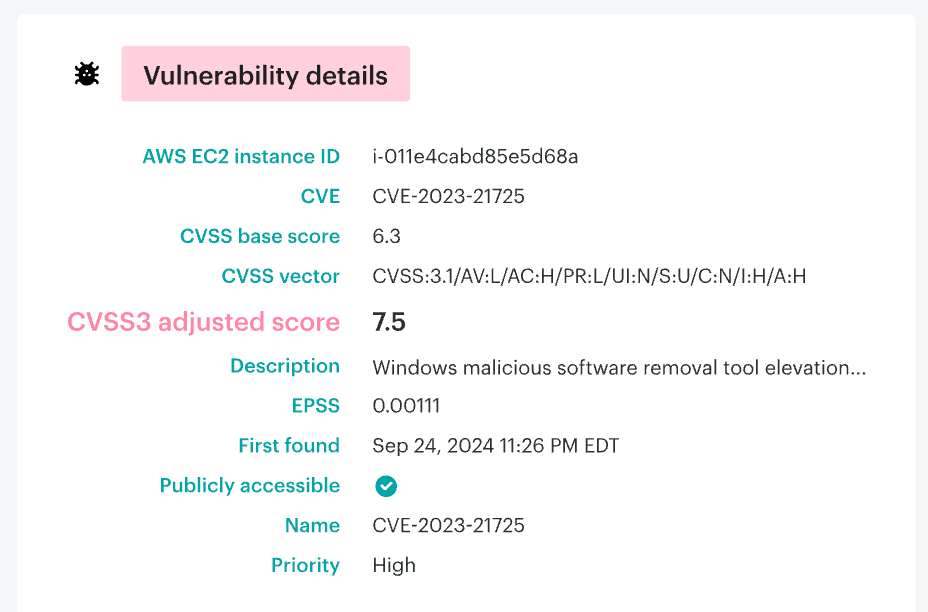This screenshot has height=612, width=928.
Task: Click the Priority High value to change it
Action: (394, 565)
